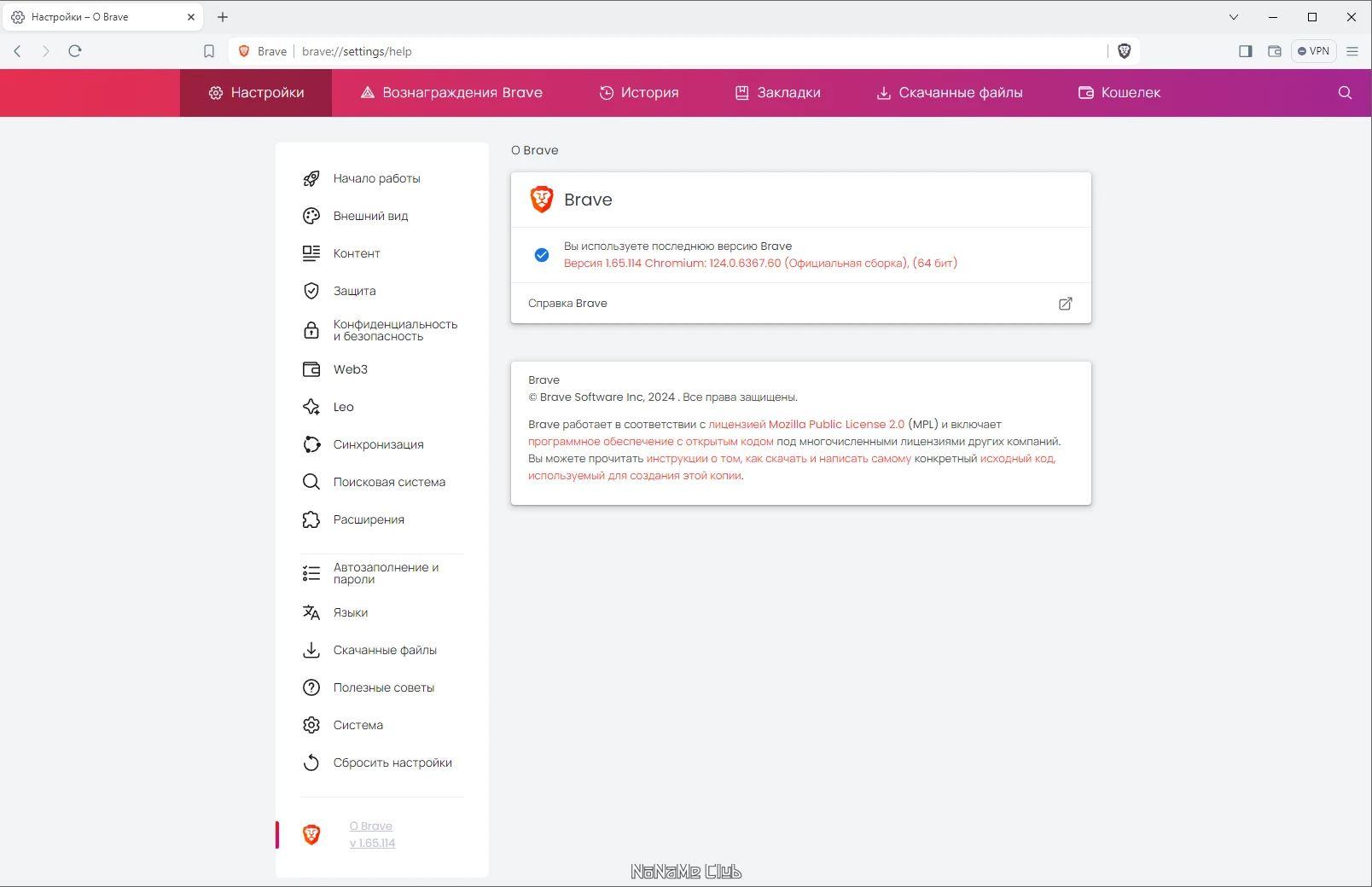The width and height of the screenshot is (1372, 887).
Task: Click the Внешний вид palette icon
Action: pyautogui.click(x=311, y=216)
